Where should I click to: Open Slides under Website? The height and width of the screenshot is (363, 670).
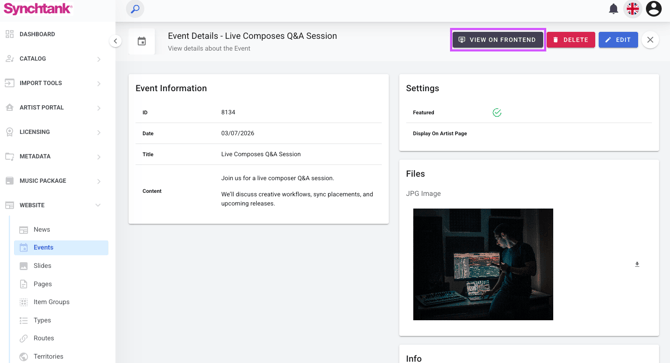(x=42, y=266)
